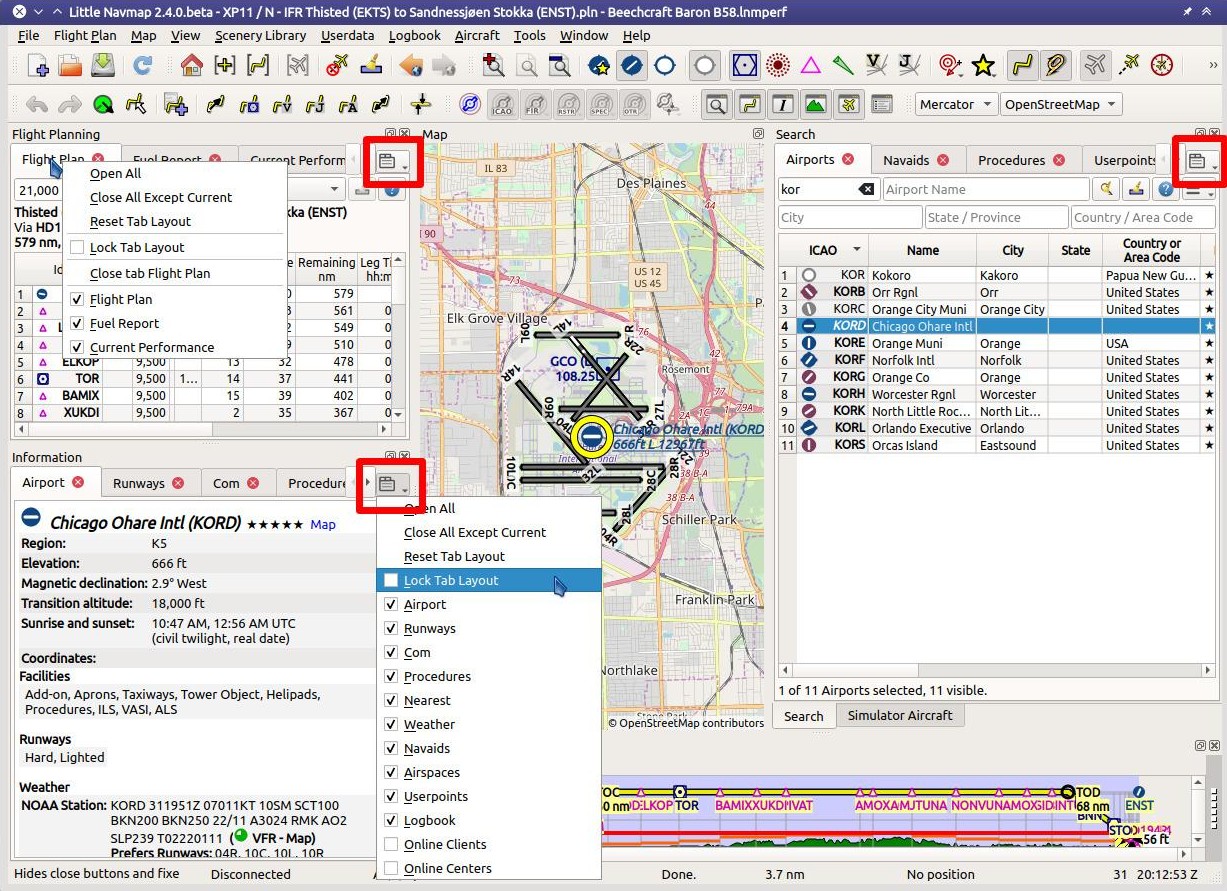Viewport: 1227px width, 891px height.
Task: Click the go to home view icon
Action: [191, 67]
